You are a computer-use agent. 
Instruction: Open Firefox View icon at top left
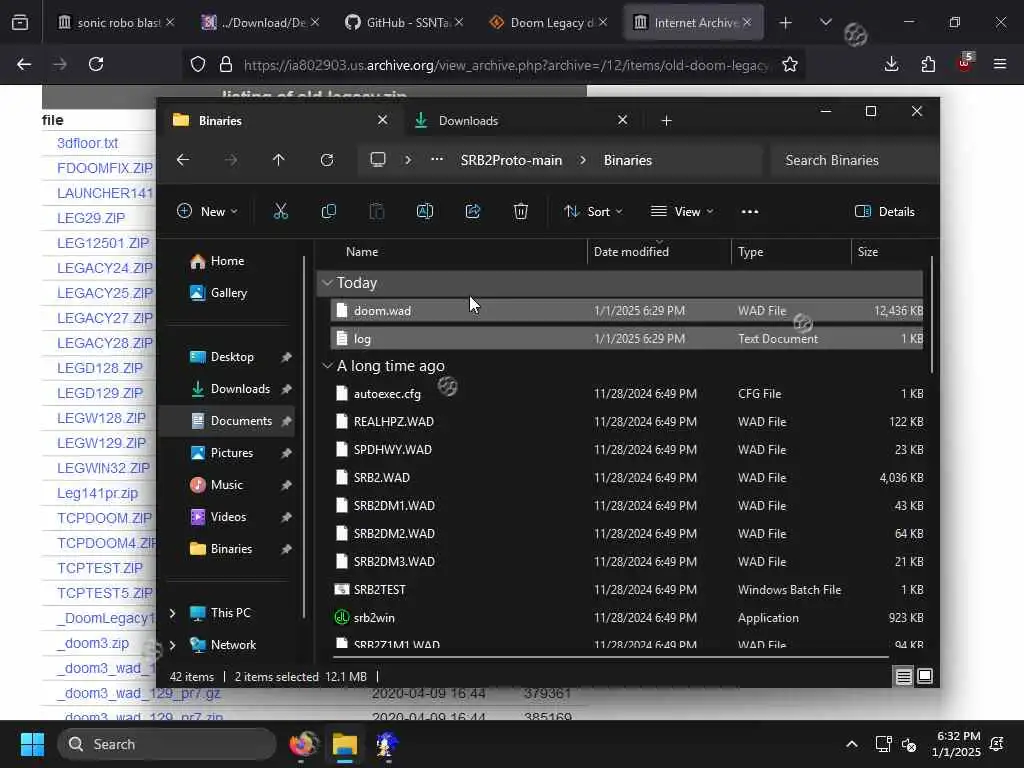coord(20,23)
